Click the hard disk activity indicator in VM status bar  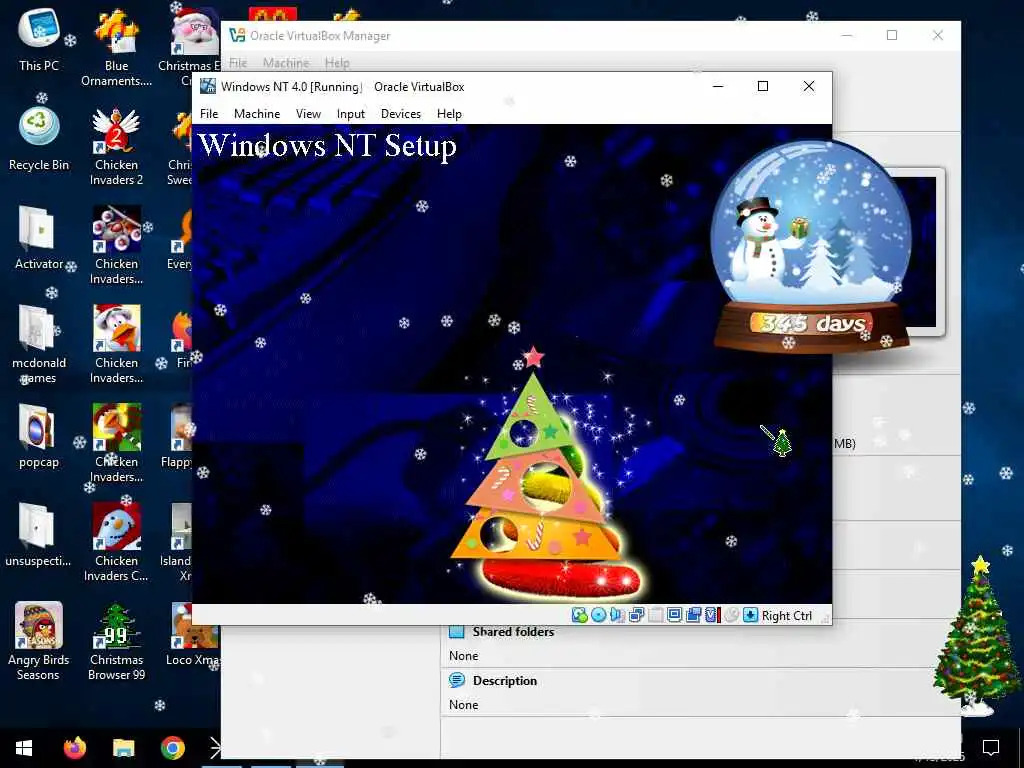[579, 615]
